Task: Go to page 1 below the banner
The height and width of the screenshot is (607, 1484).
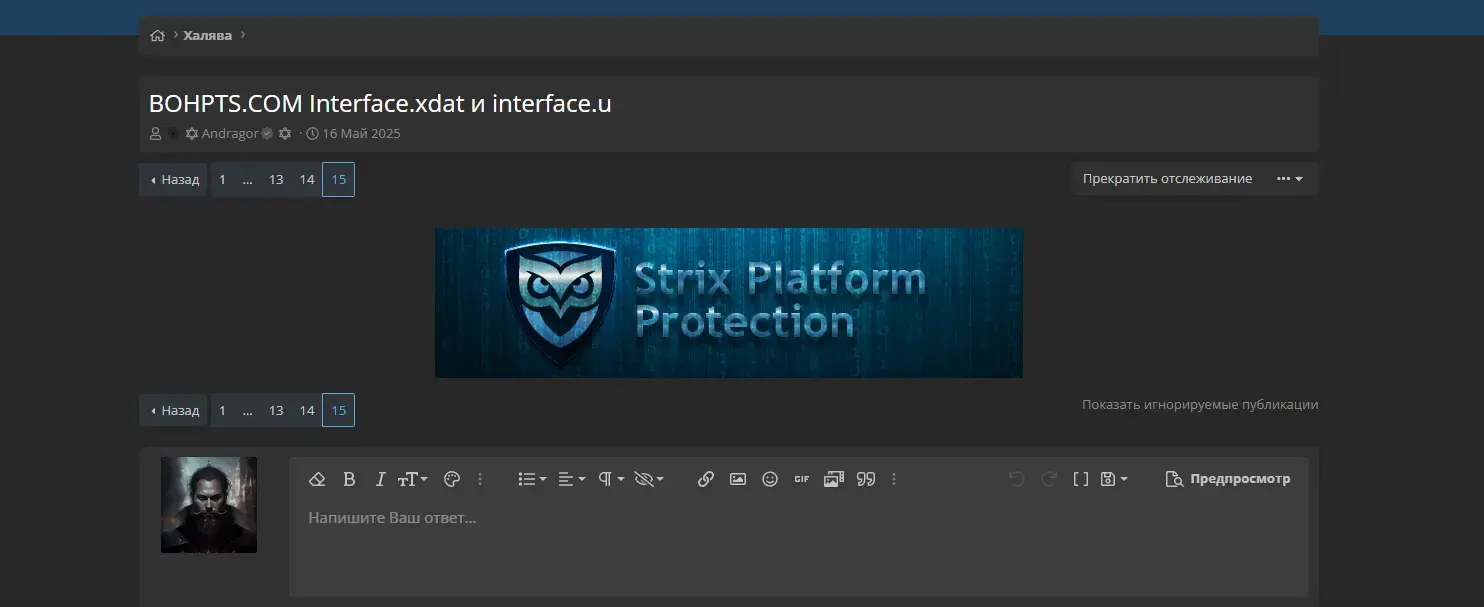Action: click(222, 410)
